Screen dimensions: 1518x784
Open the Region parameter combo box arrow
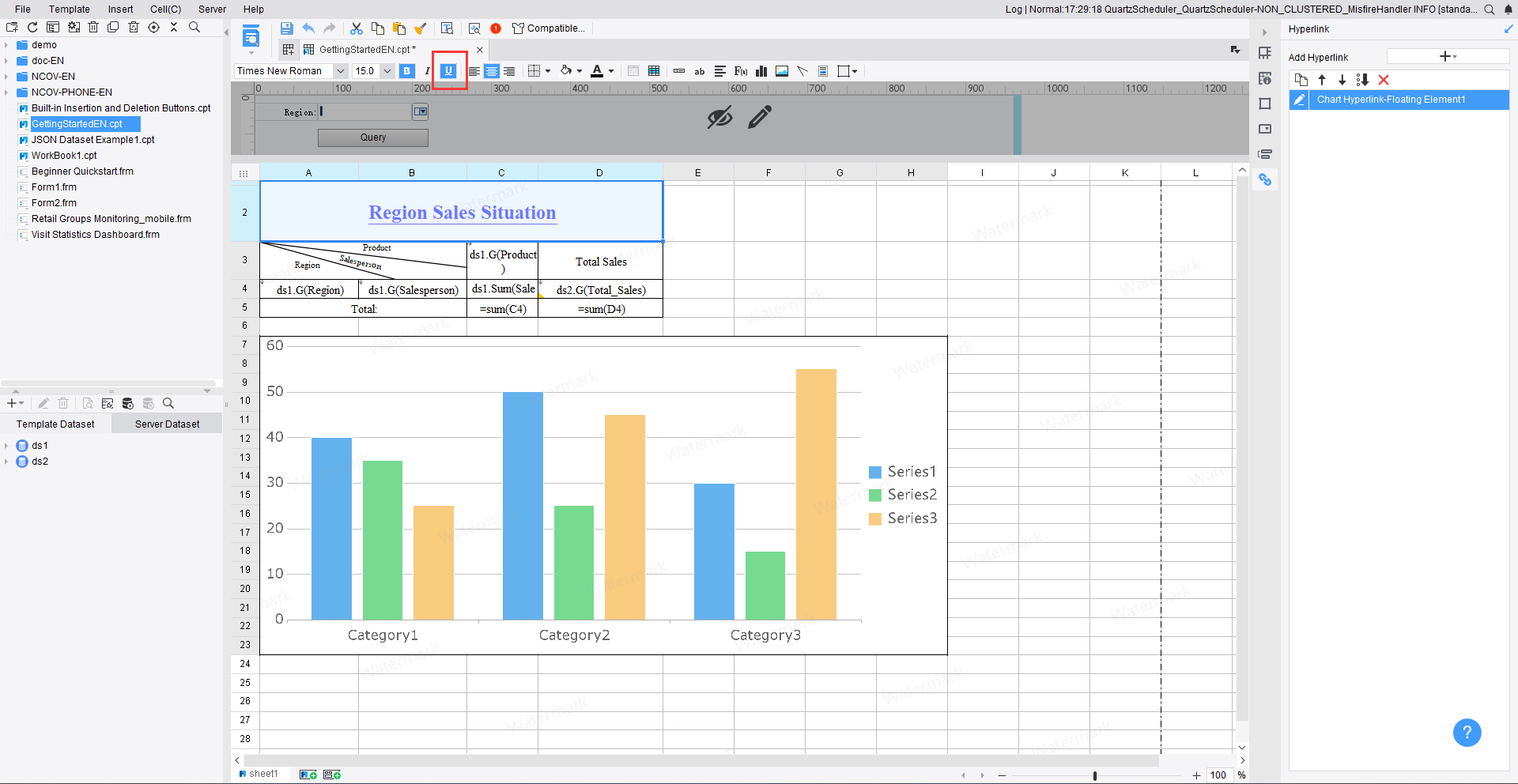tap(421, 111)
